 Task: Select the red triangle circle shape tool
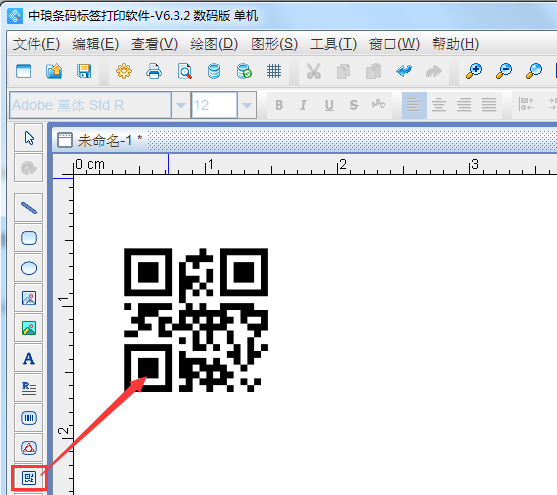click(x=29, y=448)
